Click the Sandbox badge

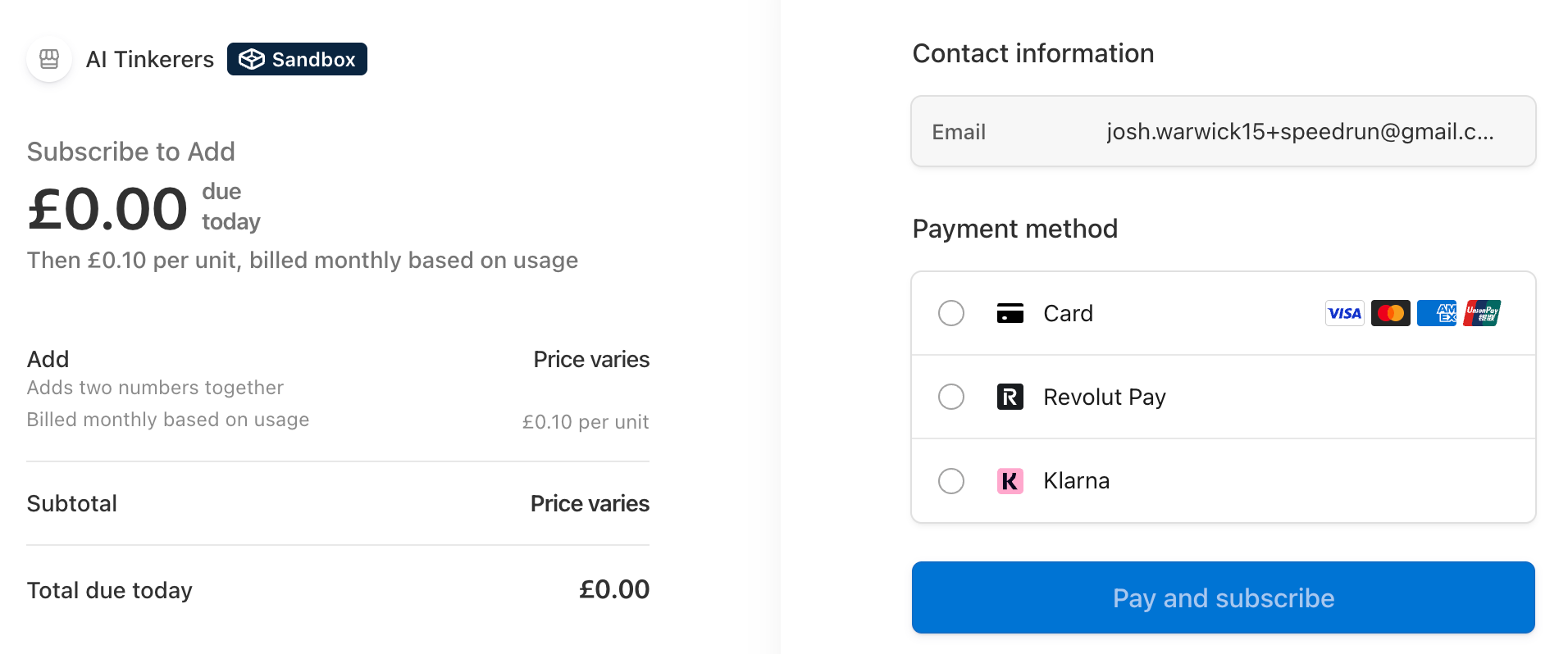point(297,59)
